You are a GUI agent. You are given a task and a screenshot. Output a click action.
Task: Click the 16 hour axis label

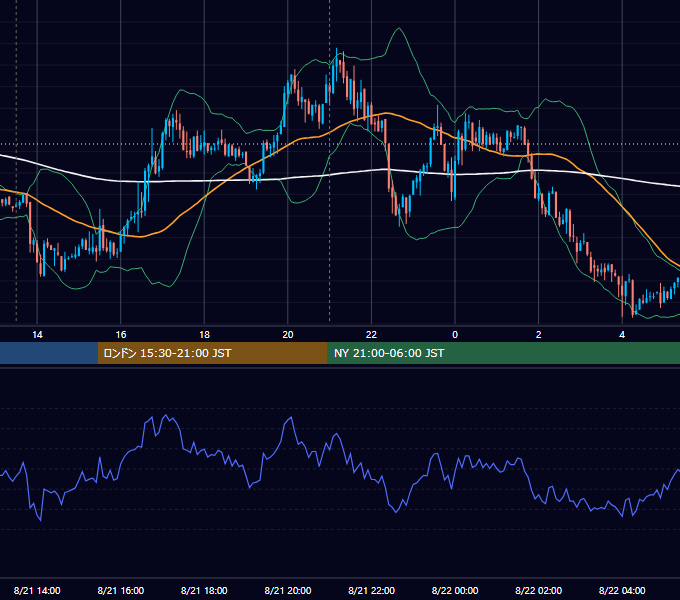tap(121, 335)
